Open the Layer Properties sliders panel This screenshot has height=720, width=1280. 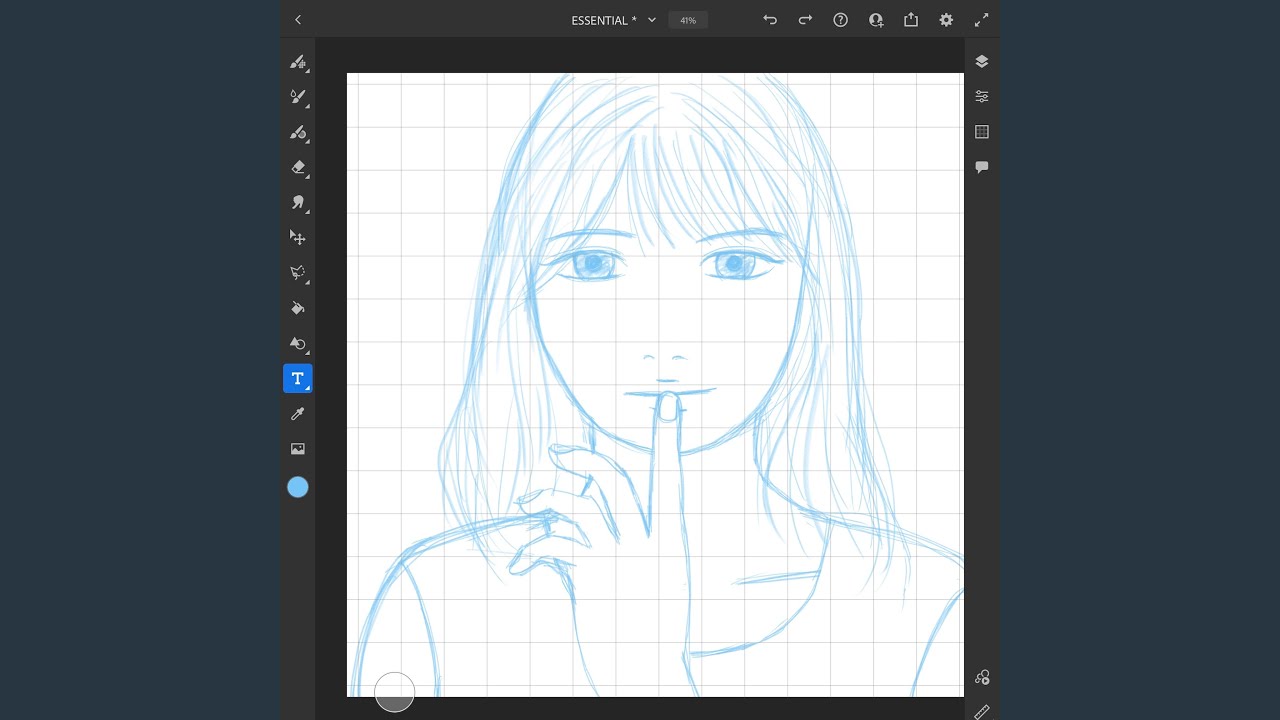[982, 97]
